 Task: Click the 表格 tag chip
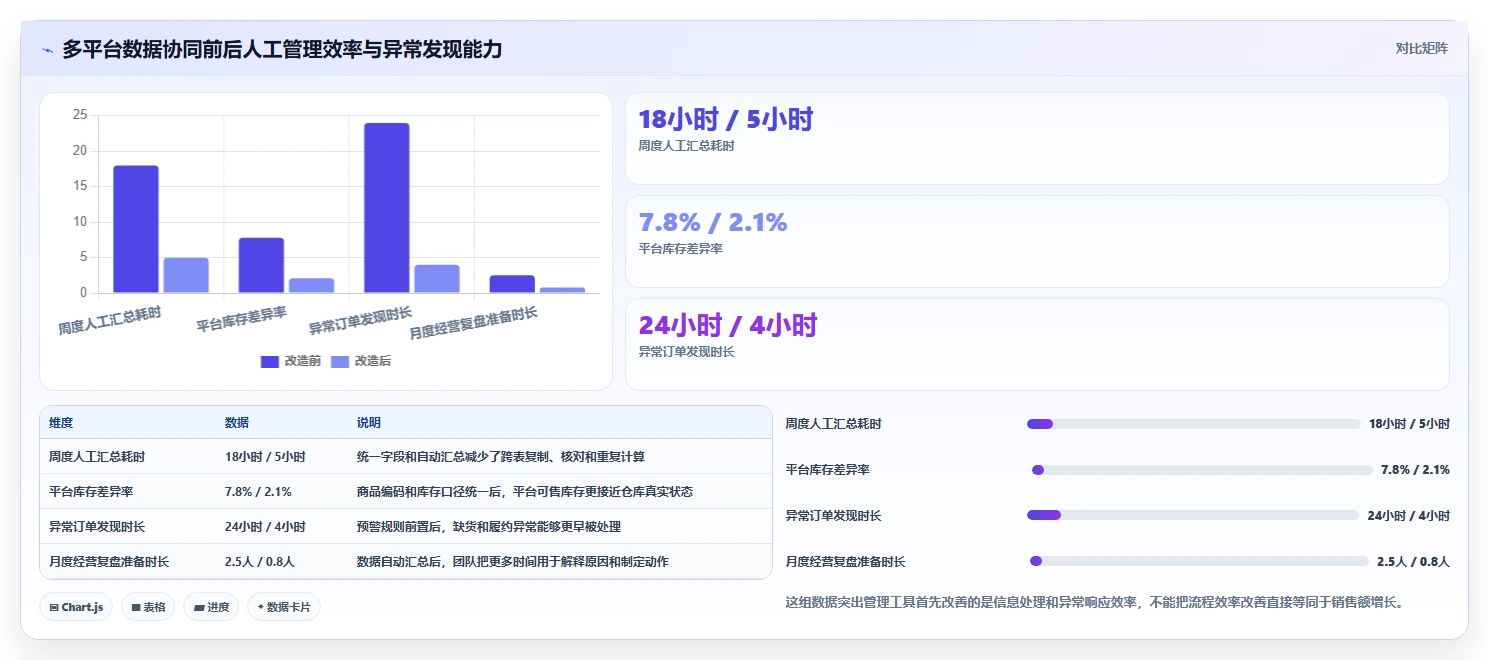click(149, 607)
